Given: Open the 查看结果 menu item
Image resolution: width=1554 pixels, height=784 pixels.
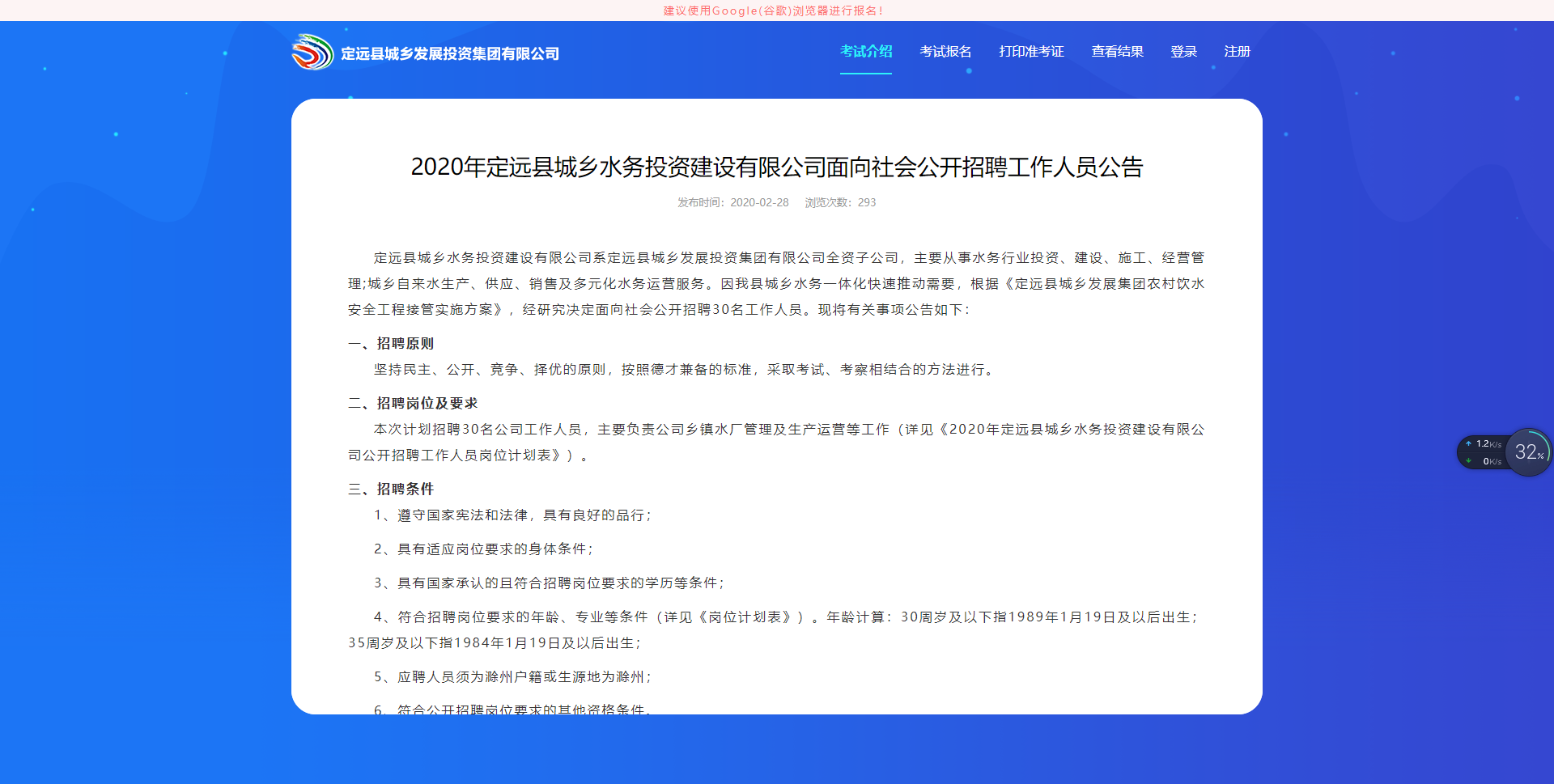Looking at the screenshot, I should 1117,51.
